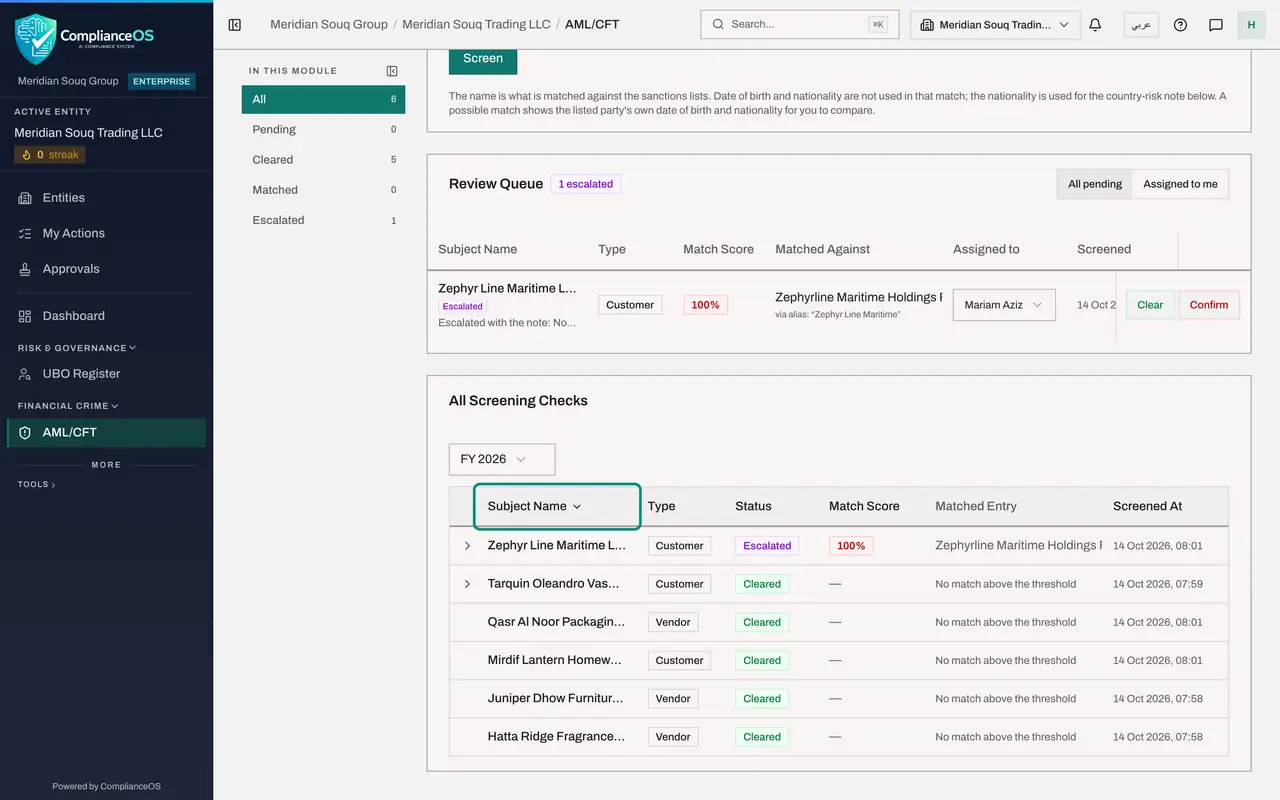Open the FY 2026 year dropdown
Screen dimensions: 1280x800
pos(502,459)
